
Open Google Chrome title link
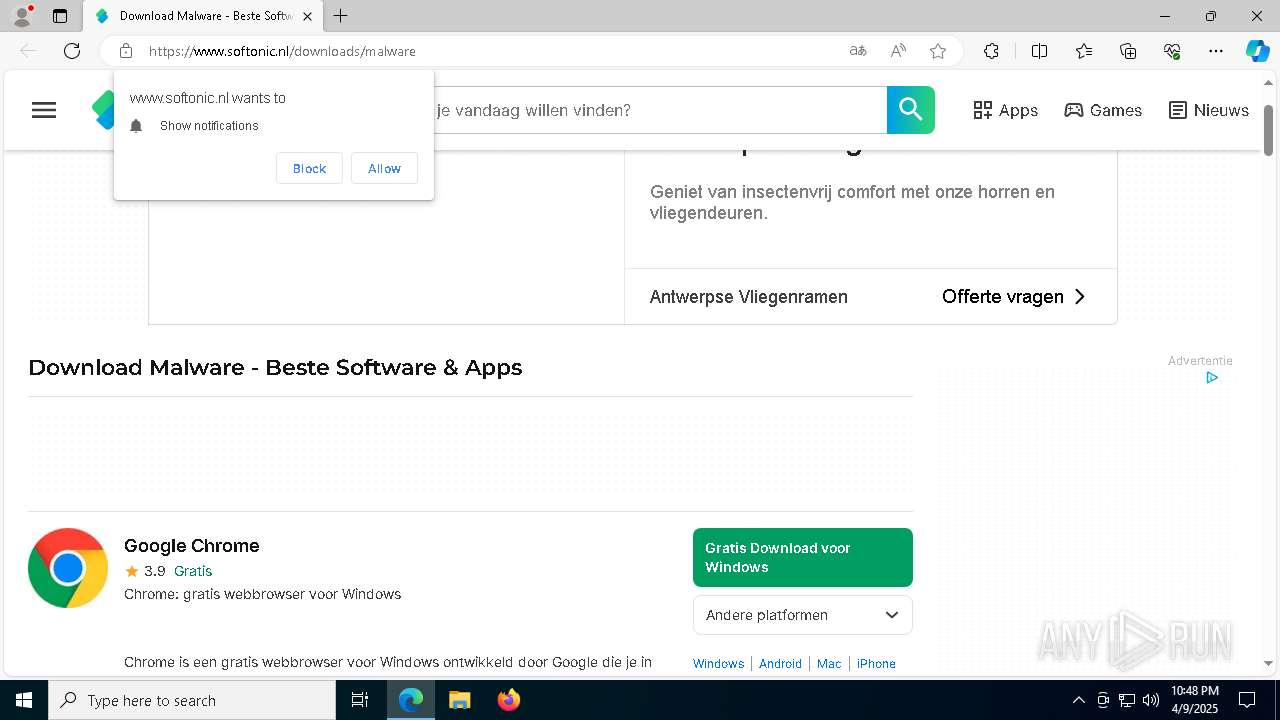click(x=192, y=545)
